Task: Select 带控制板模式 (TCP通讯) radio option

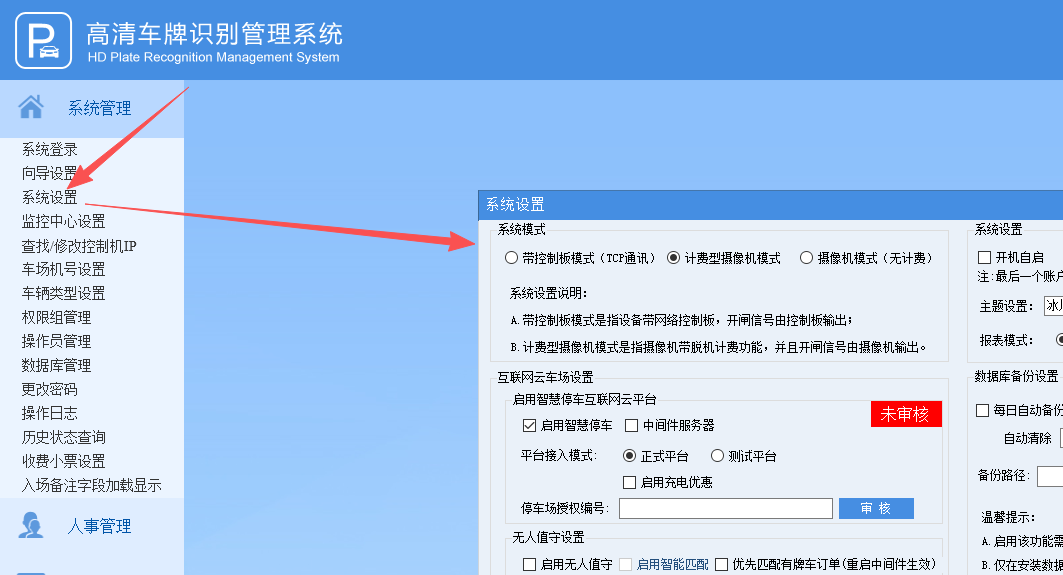Action: click(511, 258)
